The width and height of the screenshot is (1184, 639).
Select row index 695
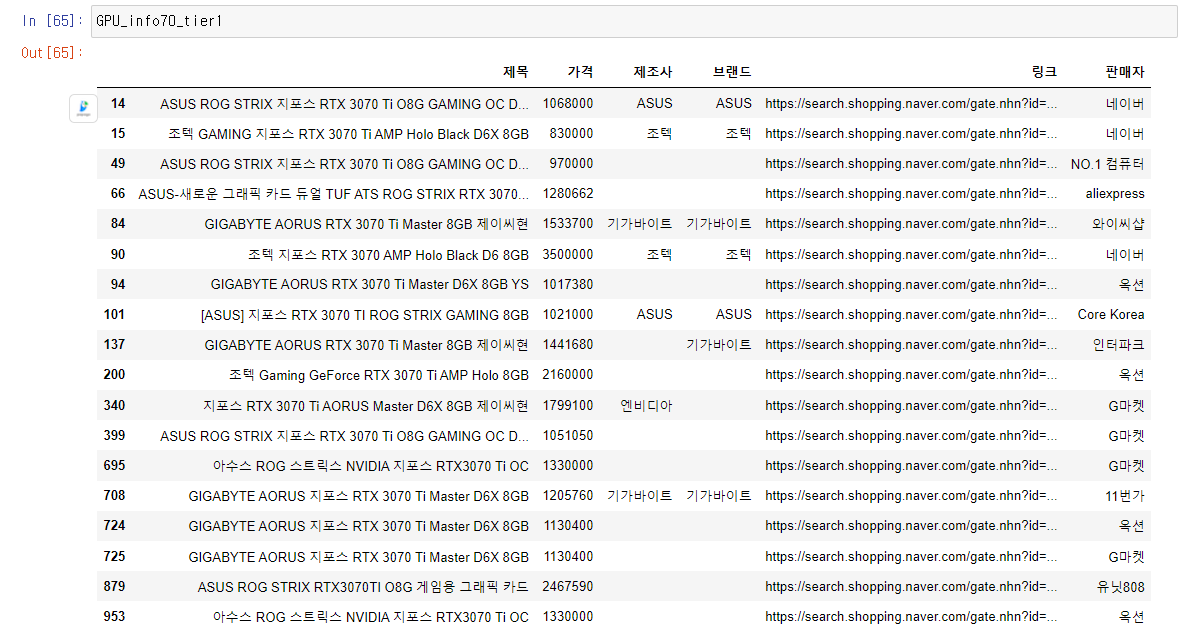point(115,466)
